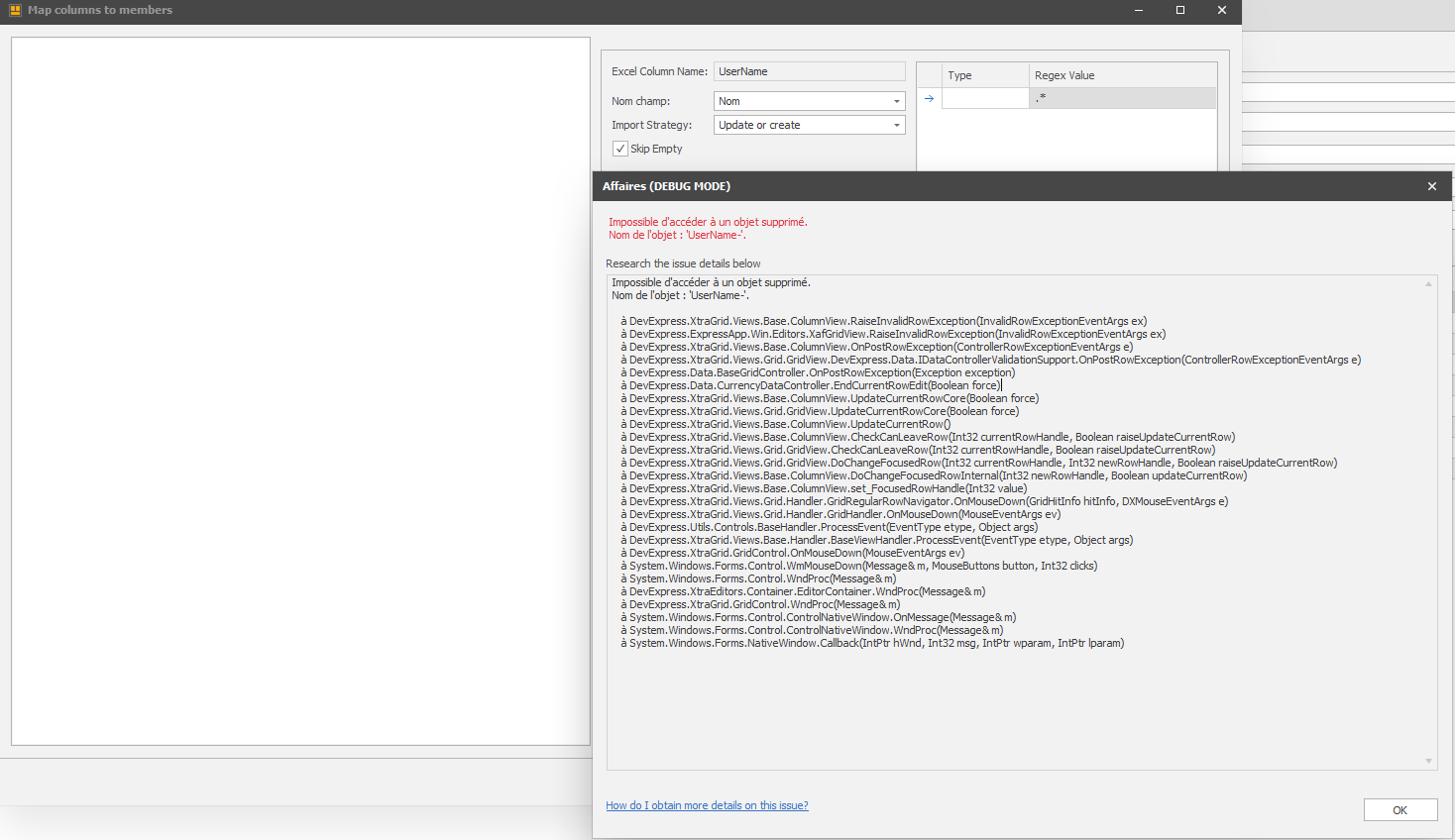The width and height of the screenshot is (1455, 840).
Task: Minimize the Map columns to members window
Action: [x=1137, y=11]
